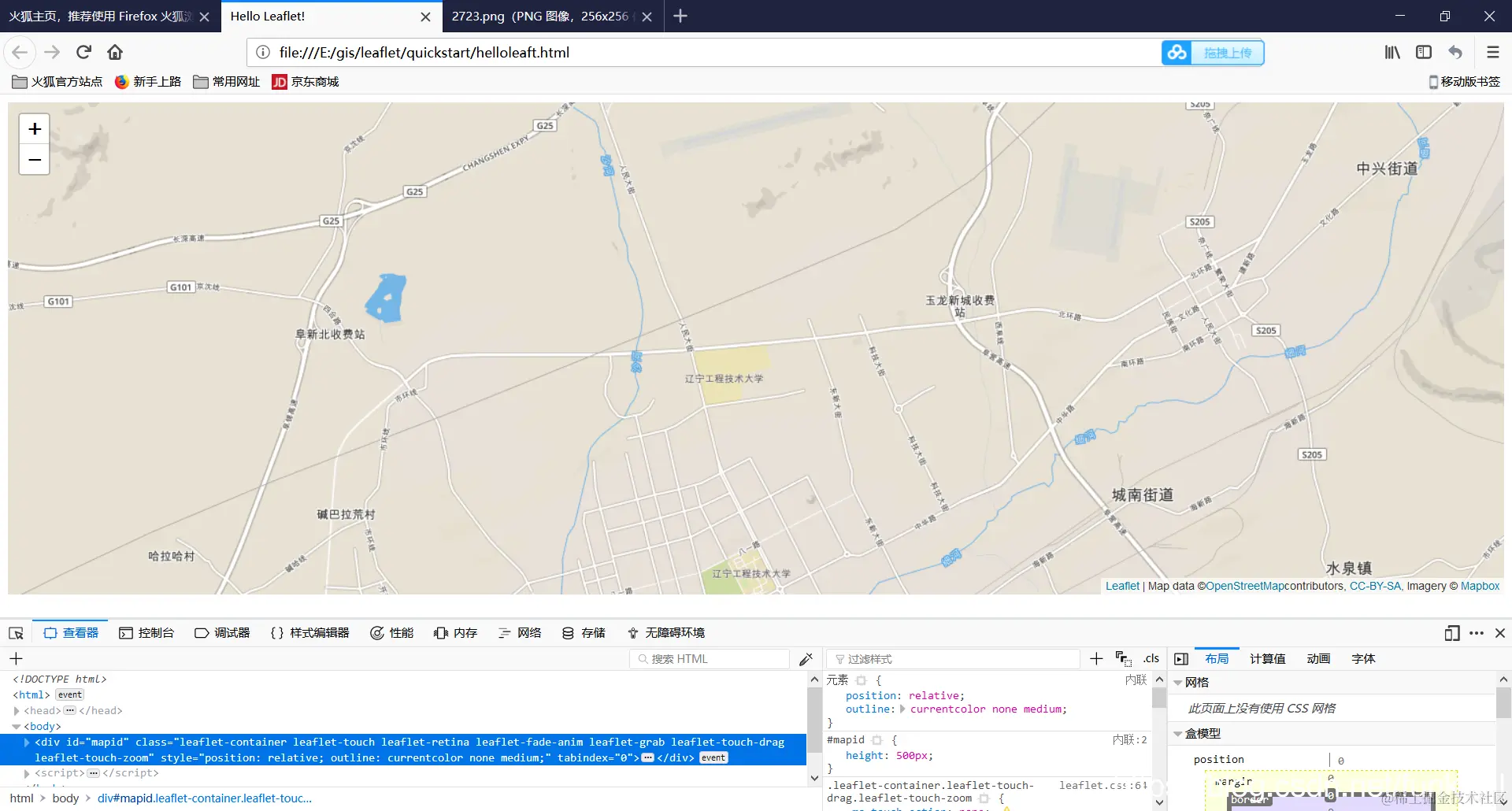The height and width of the screenshot is (811, 1512).
Task: Create a new node in markup view
Action: pyautogui.click(x=16, y=659)
